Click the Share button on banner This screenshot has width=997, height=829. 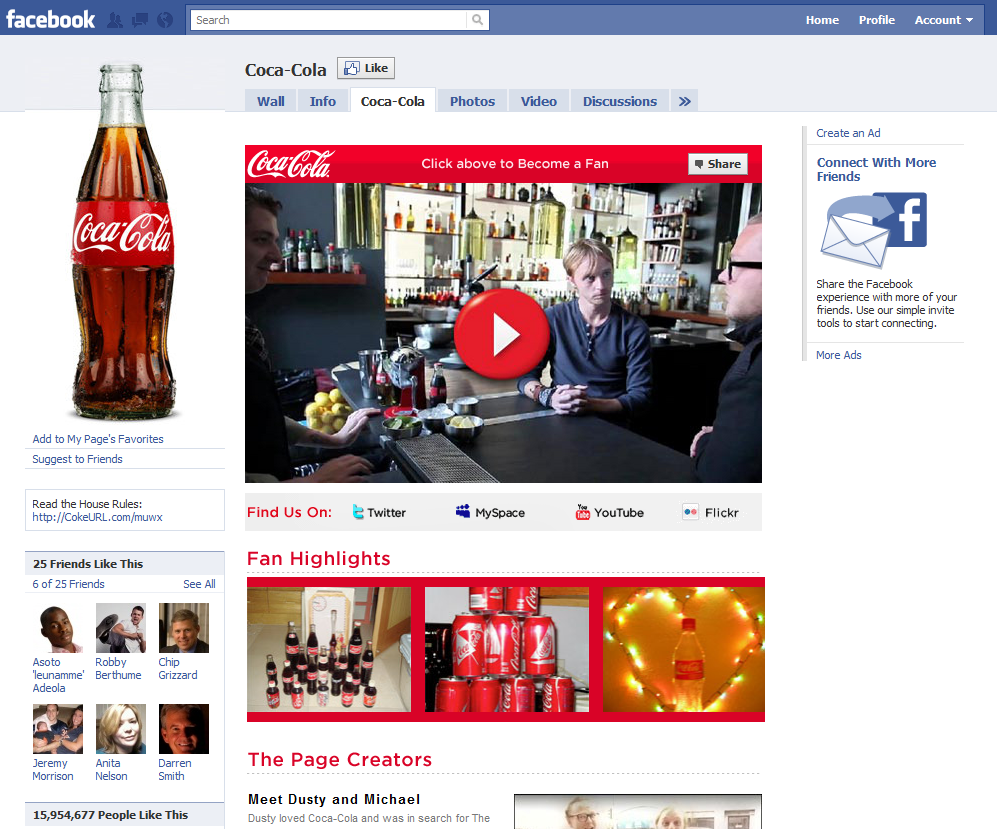pyautogui.click(x=718, y=164)
